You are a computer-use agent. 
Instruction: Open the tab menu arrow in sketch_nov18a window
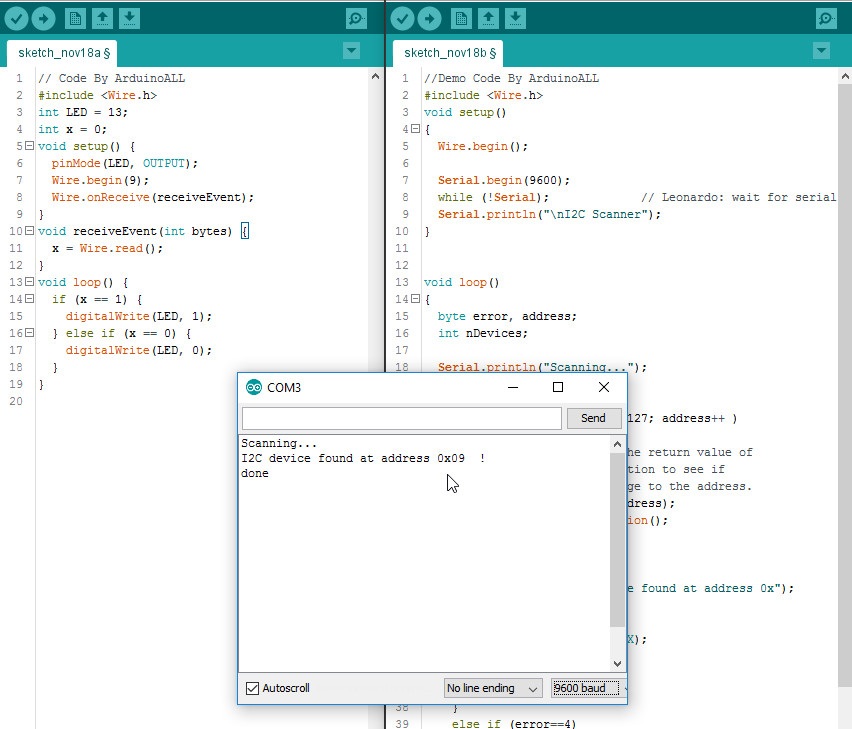click(x=352, y=51)
